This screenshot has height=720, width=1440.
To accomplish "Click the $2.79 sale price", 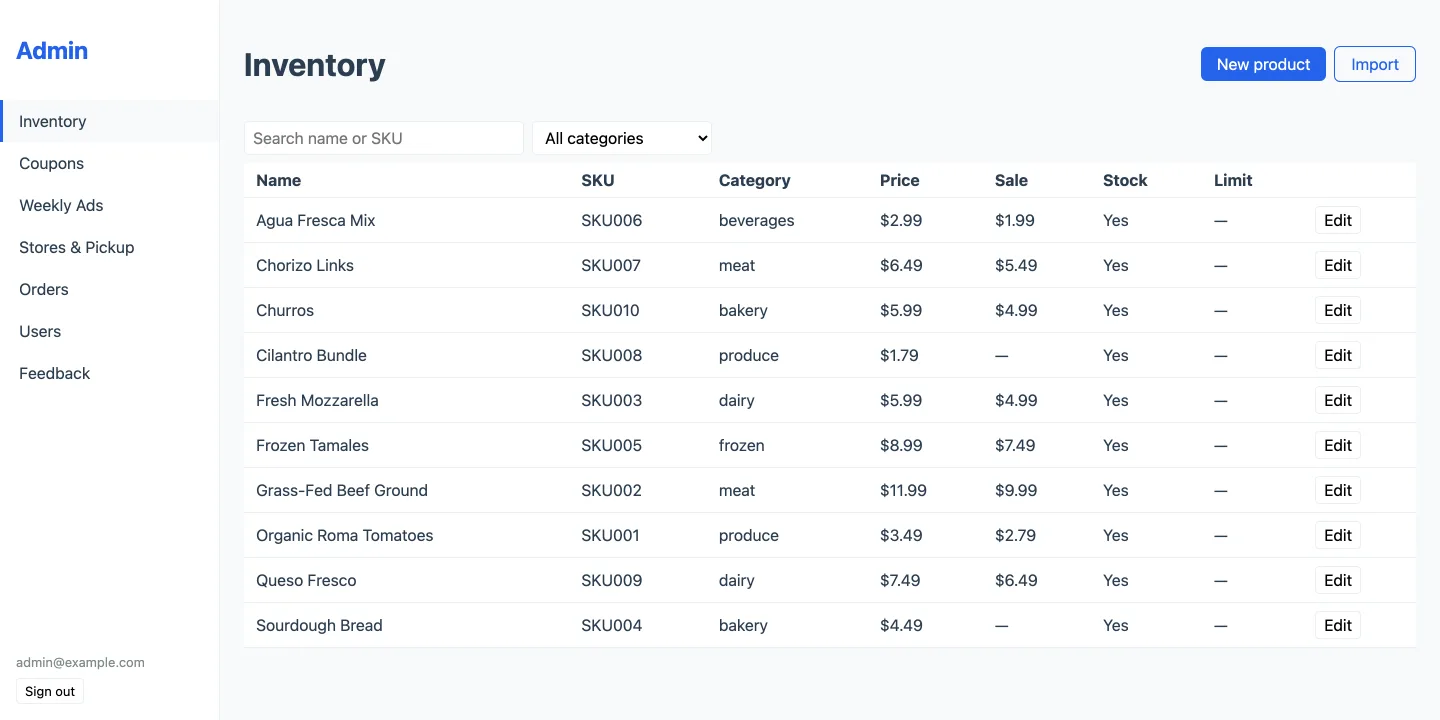I will pos(1015,535).
